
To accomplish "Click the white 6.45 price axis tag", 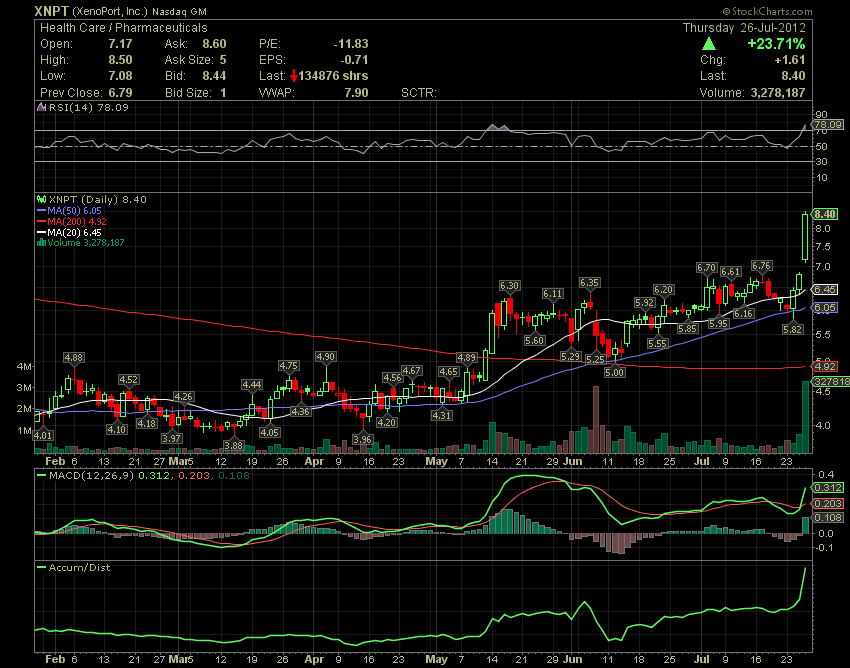I will click(x=825, y=290).
